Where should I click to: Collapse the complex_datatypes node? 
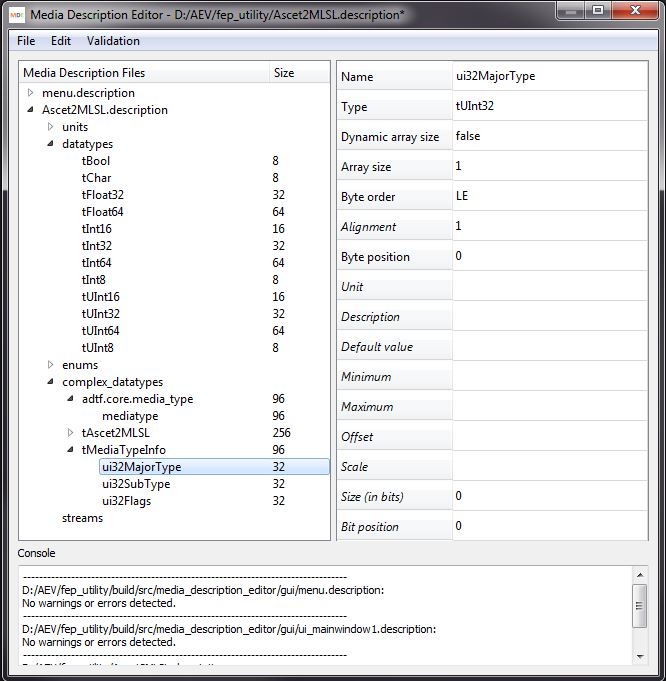tap(50, 382)
